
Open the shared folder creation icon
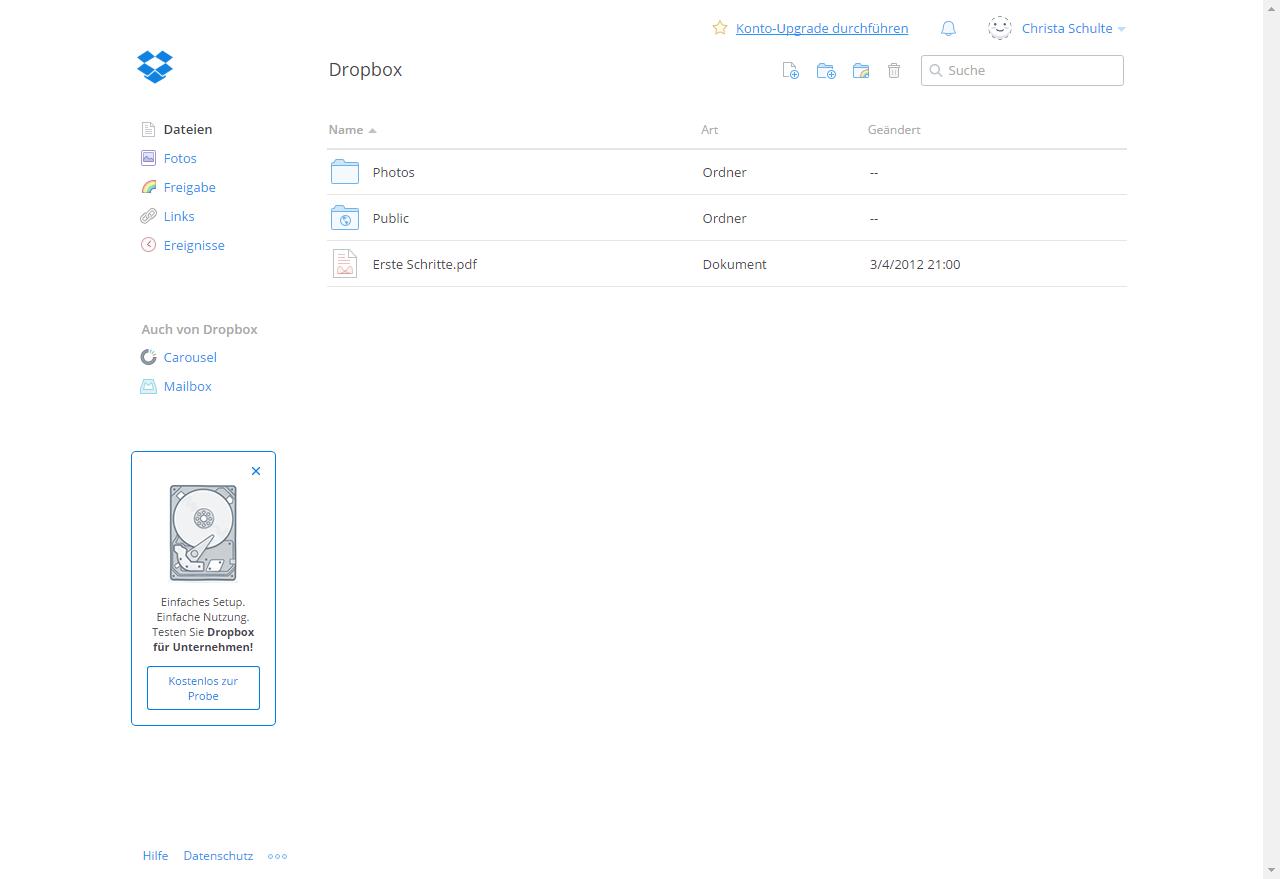coord(861,70)
